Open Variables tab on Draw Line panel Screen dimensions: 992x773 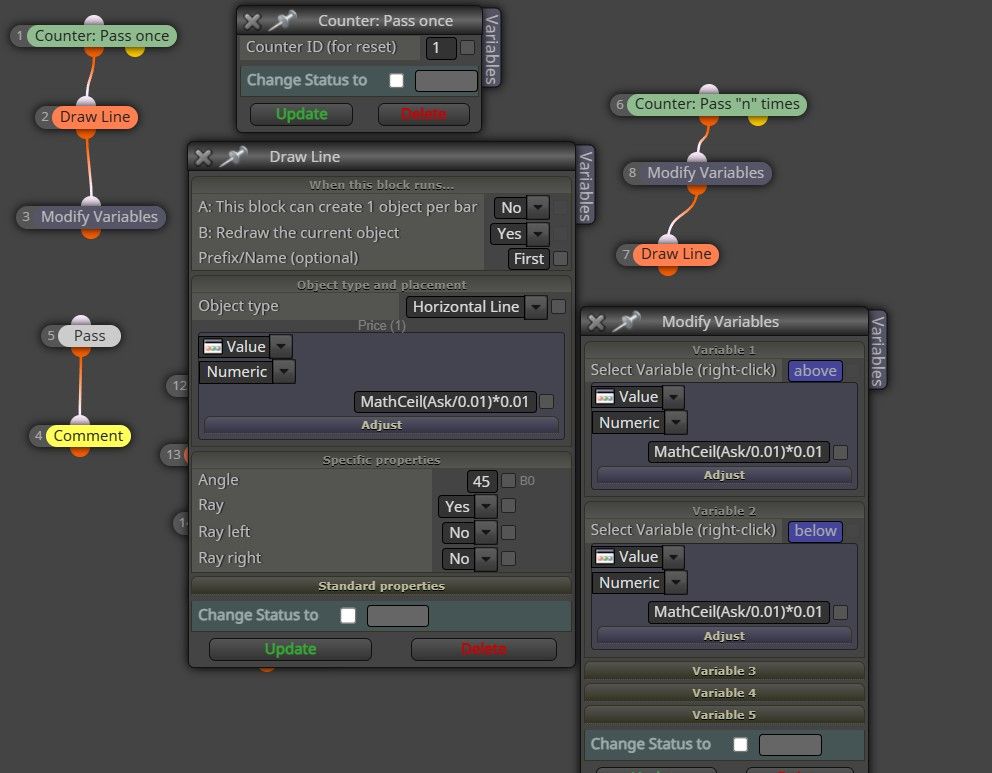(x=586, y=185)
